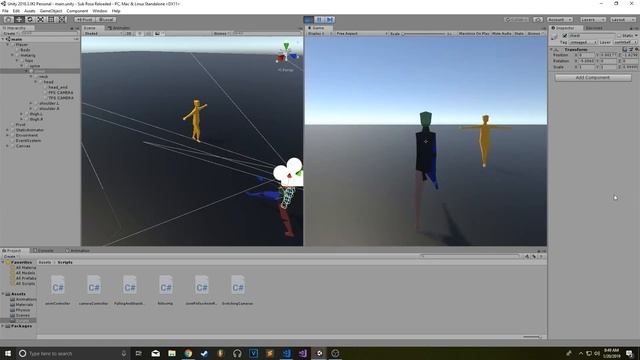Screen dimensions: 640x360
Task: Switch to the Animator tab
Action: tap(119, 28)
